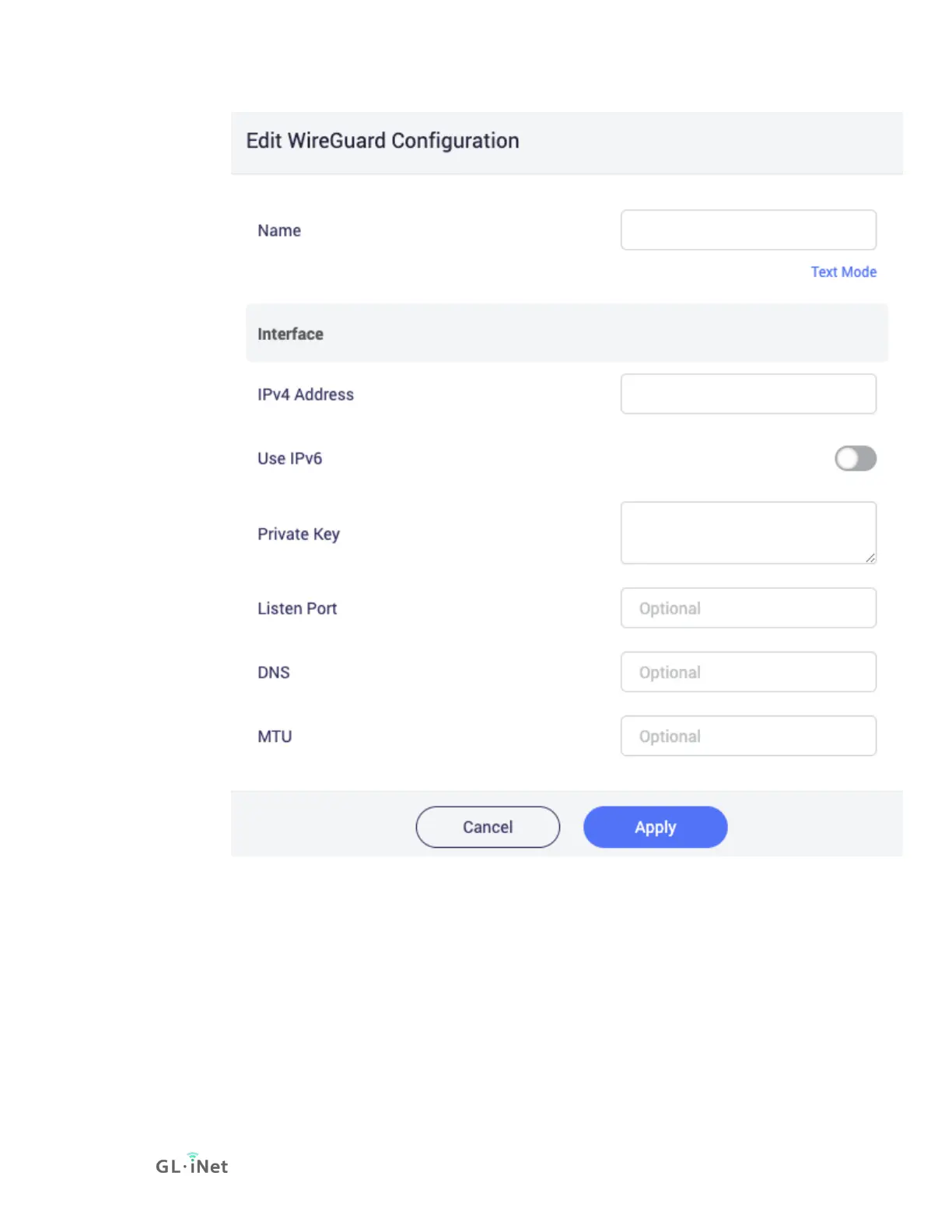Apply the WireGuard configuration

pos(655,827)
